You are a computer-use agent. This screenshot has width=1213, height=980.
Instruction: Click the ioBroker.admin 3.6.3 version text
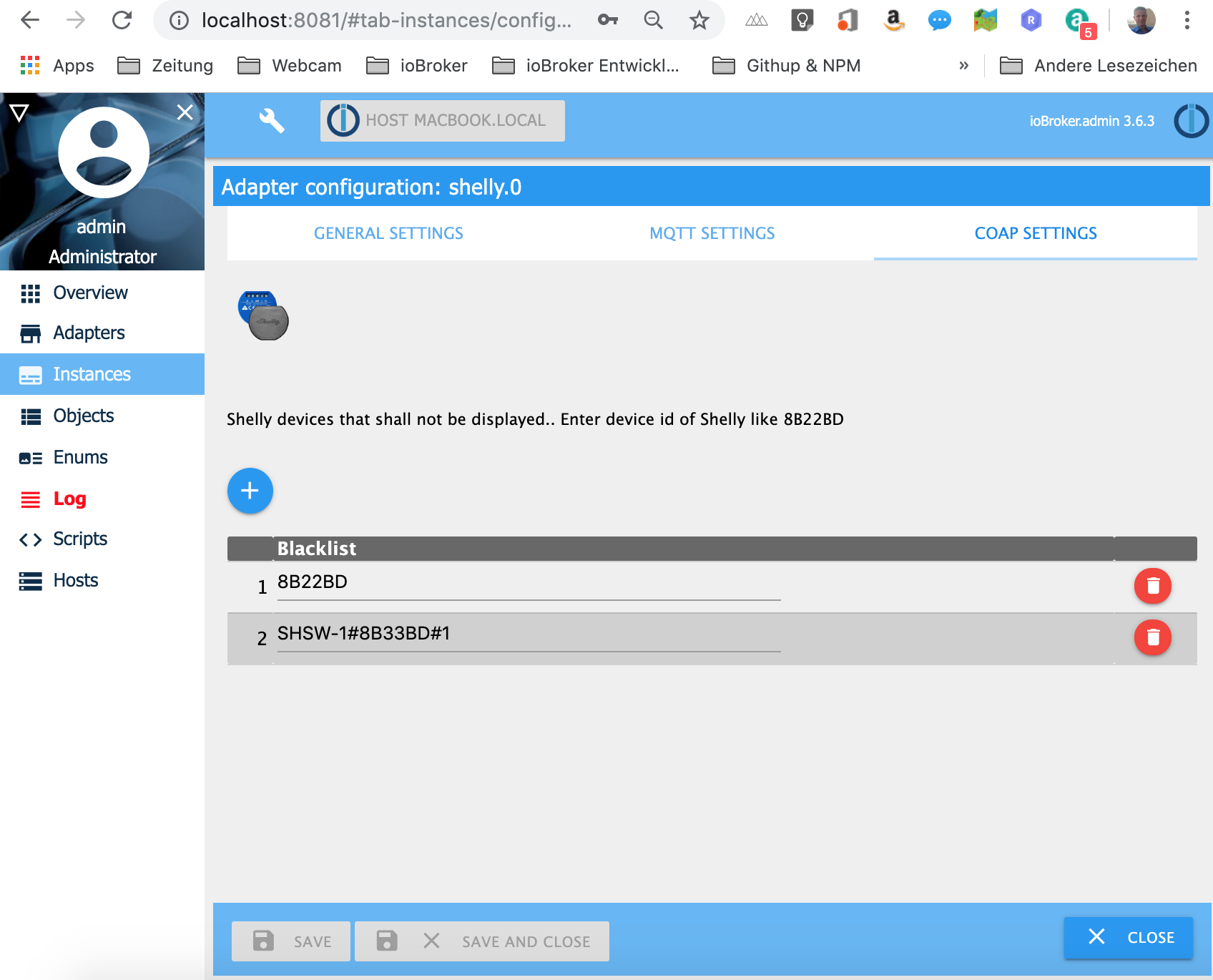[1091, 121]
